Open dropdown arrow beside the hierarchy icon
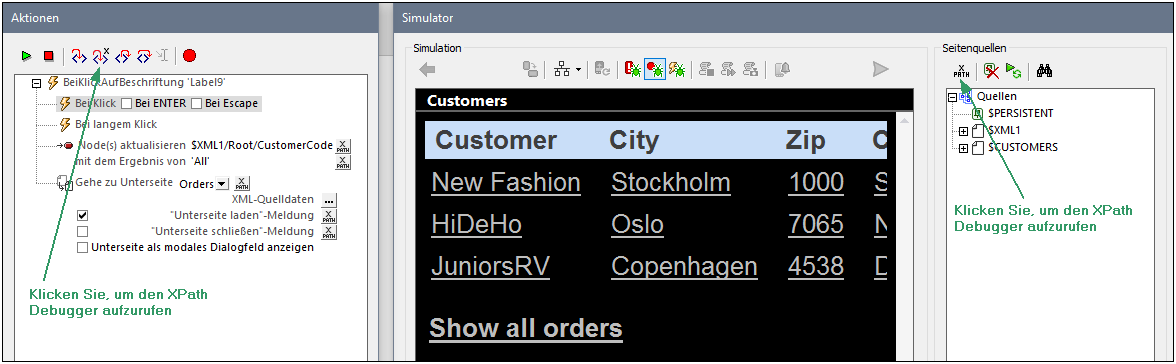This screenshot has height=364, width=1176. click(x=578, y=70)
